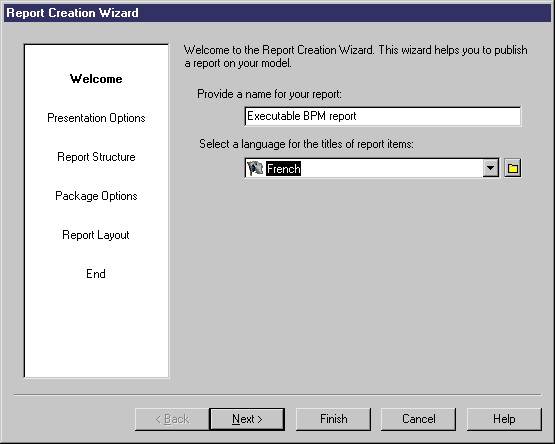Select the Package Options step
The height and width of the screenshot is (444, 555).
(x=96, y=196)
